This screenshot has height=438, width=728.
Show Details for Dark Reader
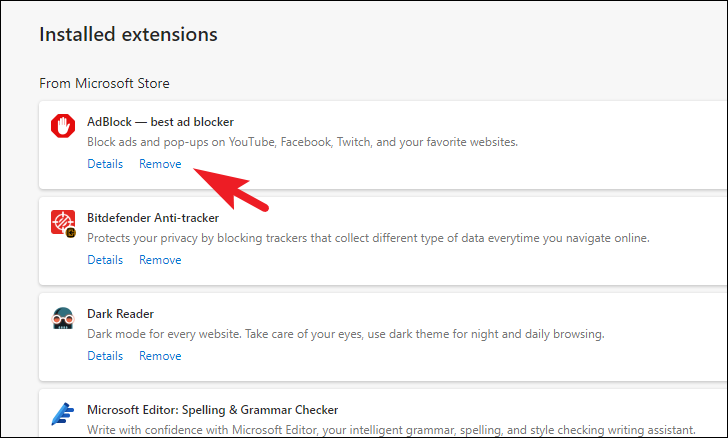pyautogui.click(x=105, y=356)
